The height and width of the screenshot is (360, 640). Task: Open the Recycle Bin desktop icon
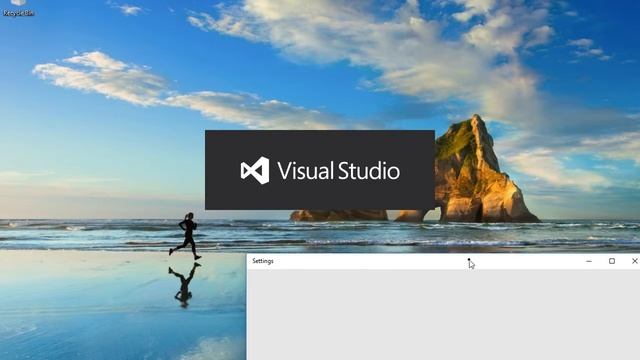coord(18,7)
